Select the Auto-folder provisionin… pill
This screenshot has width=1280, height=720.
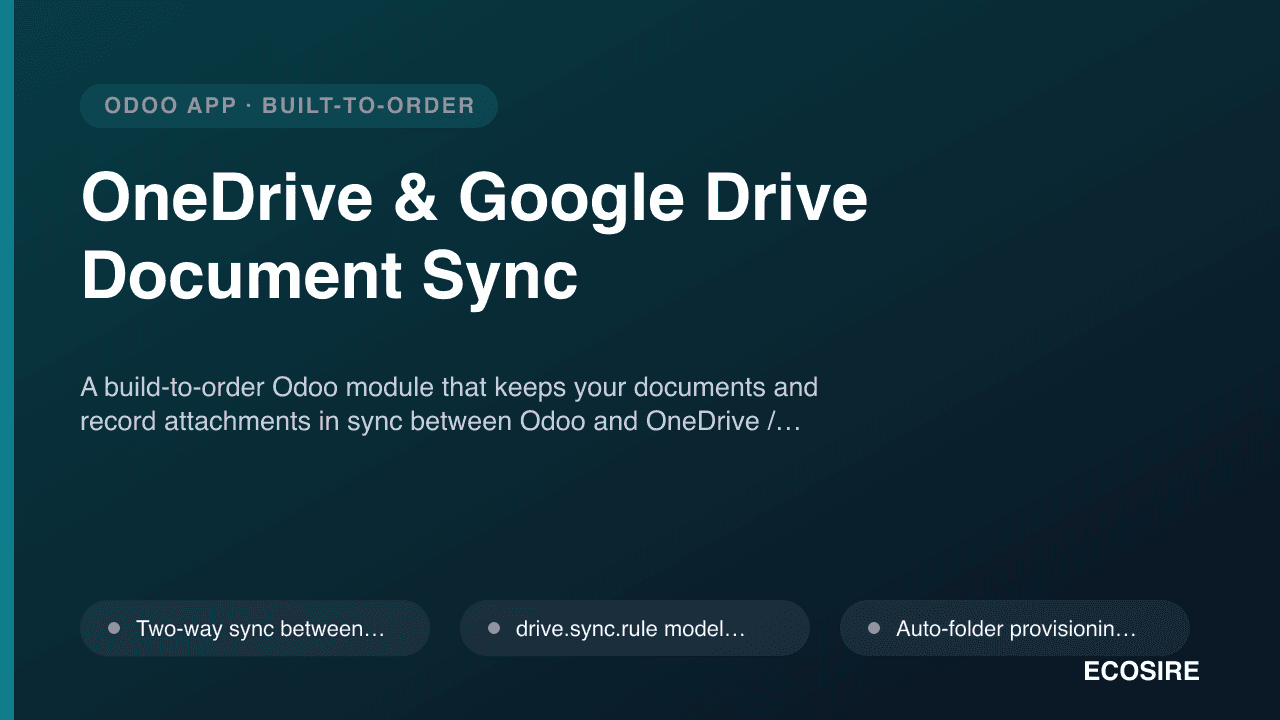click(x=1015, y=628)
